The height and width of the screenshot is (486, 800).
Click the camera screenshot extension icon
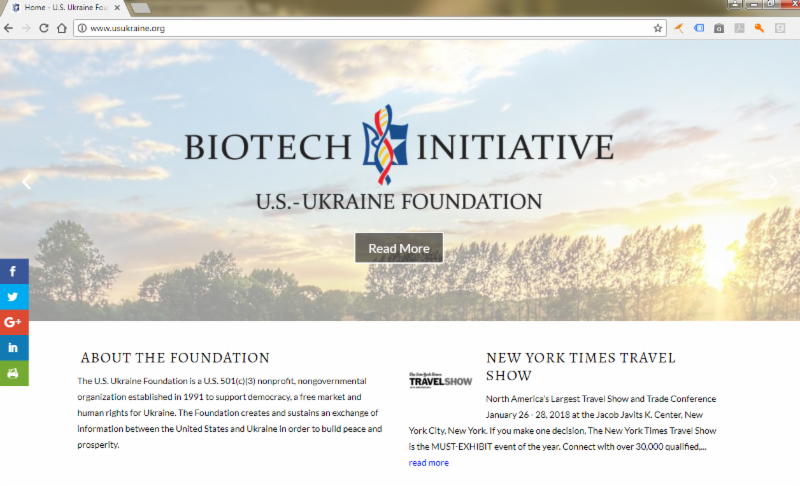coord(719,28)
